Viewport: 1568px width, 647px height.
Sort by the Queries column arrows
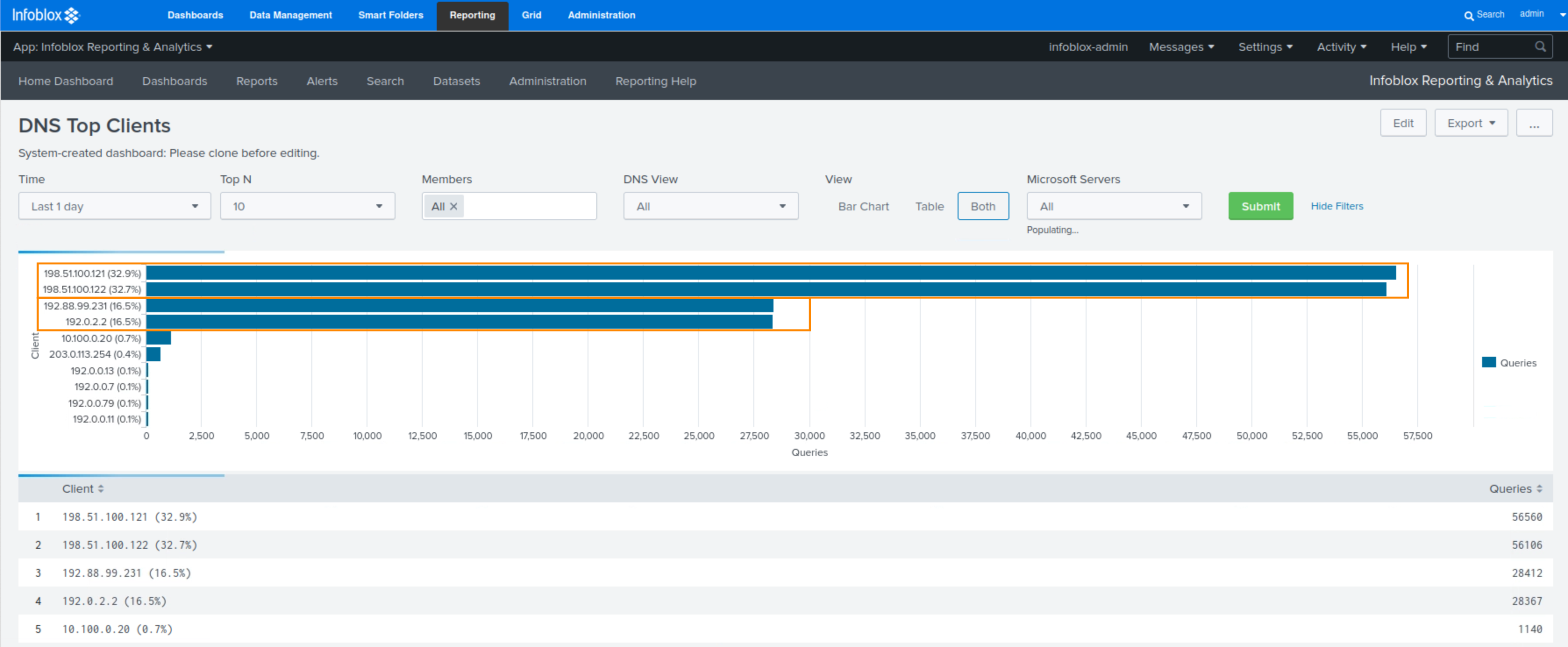click(1539, 489)
